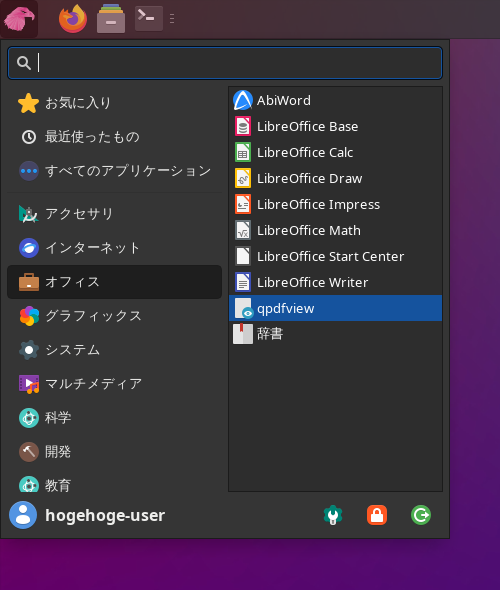Image resolution: width=500 pixels, height=590 pixels.
Task: Click the green log out icon
Action: pos(421,515)
